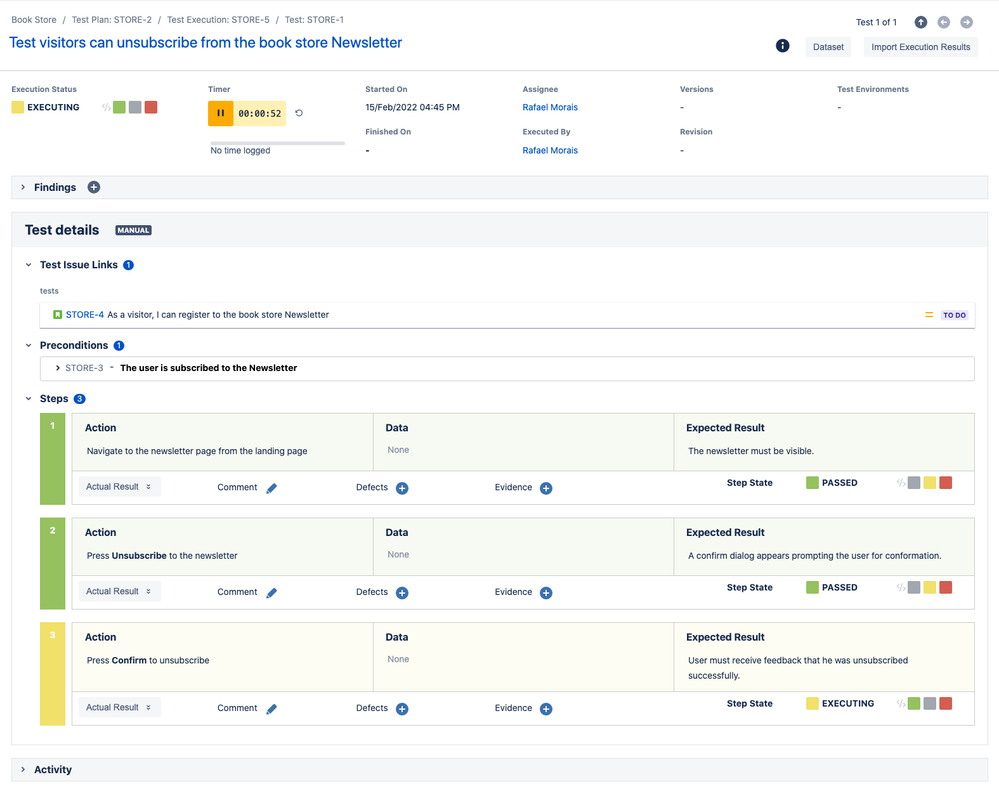Viewport: 999px width, 796px height.
Task: Click the Started On date 15/Feb/2022 04:45 PM
Action: (412, 107)
